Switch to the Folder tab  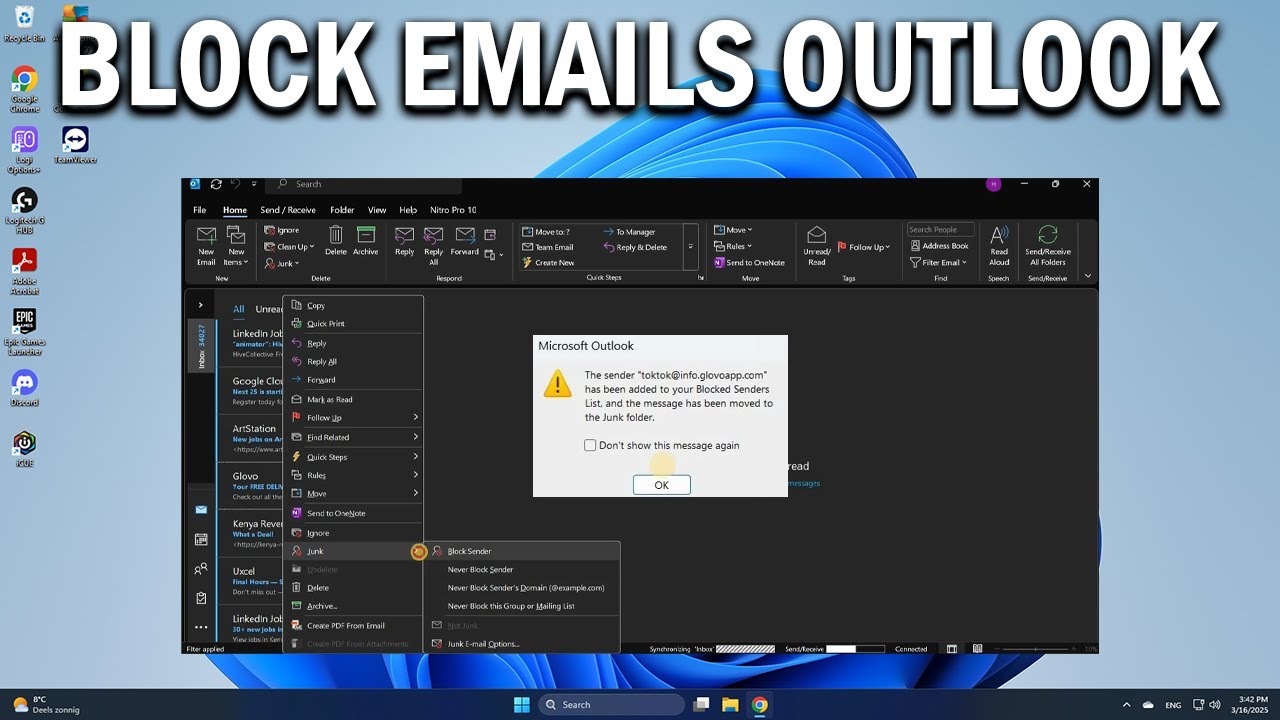342,210
